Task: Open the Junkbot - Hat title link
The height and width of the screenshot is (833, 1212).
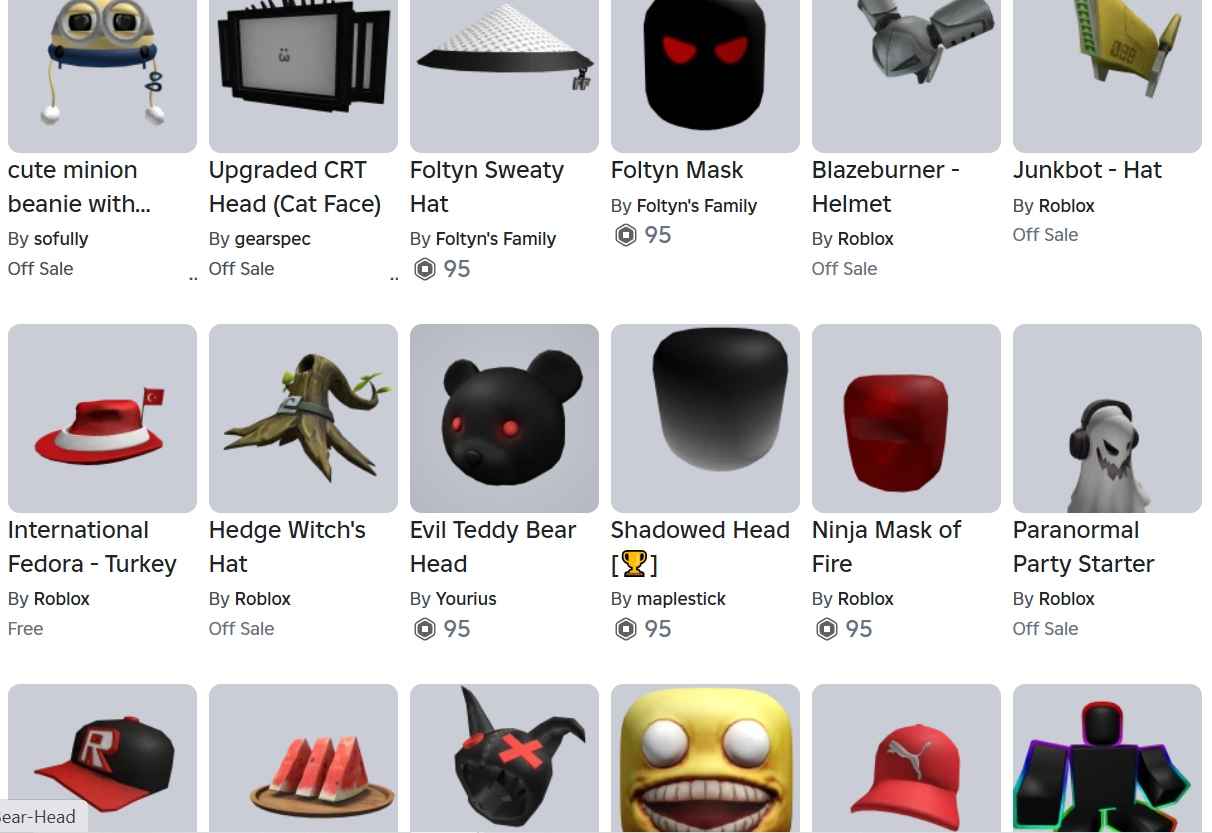Action: click(x=1087, y=170)
